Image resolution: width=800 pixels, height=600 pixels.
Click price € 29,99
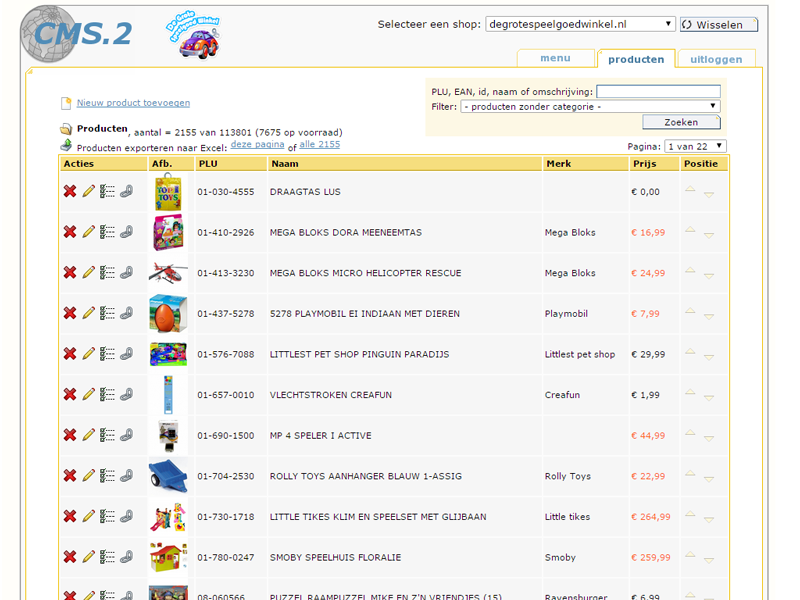648,354
